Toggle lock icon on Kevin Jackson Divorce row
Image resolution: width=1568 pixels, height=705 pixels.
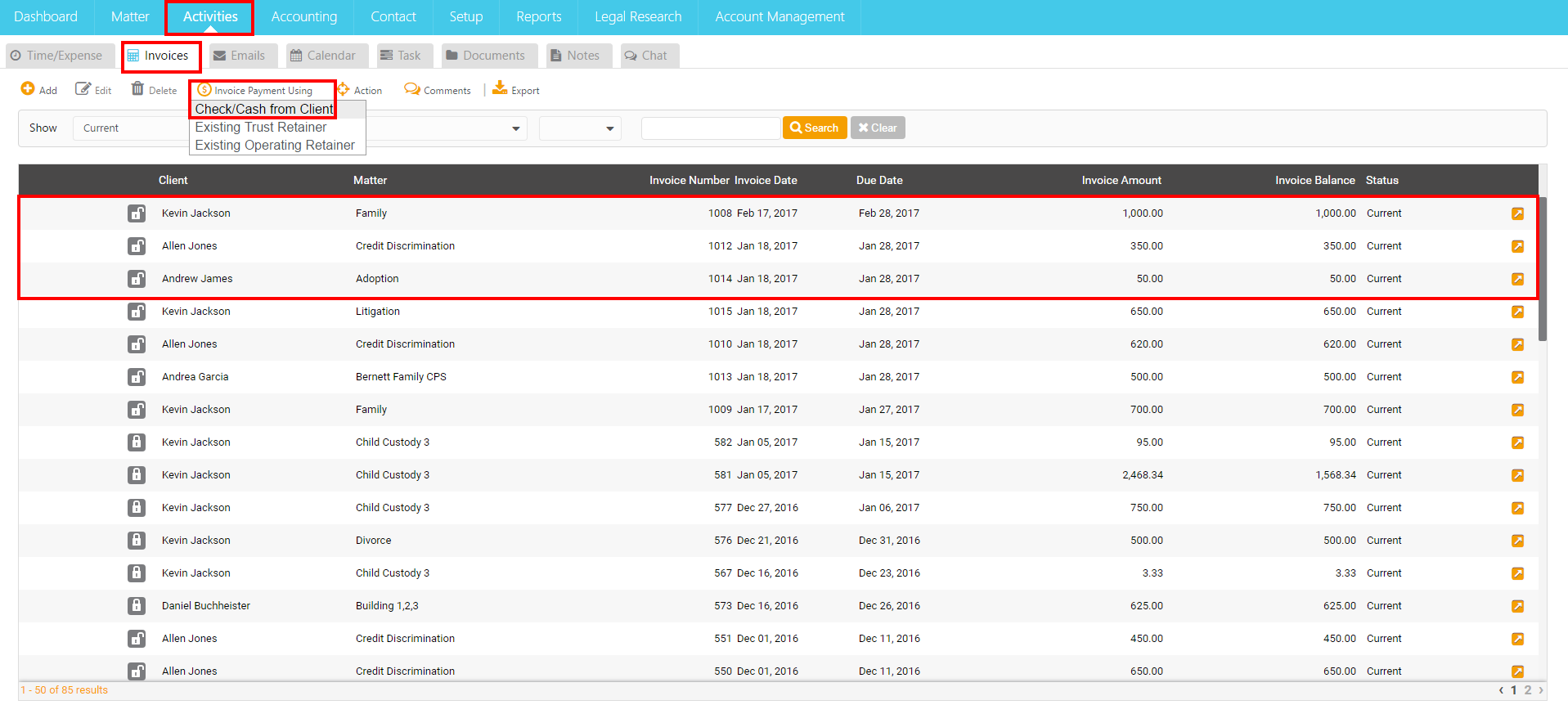(x=137, y=541)
